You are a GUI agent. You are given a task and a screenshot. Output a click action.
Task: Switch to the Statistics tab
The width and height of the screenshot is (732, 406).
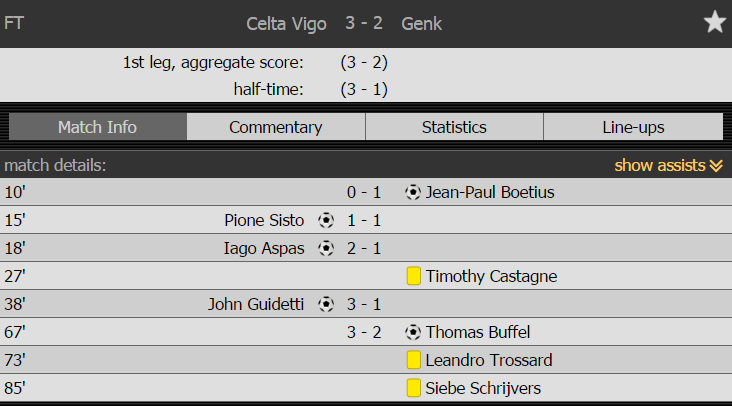click(x=454, y=127)
